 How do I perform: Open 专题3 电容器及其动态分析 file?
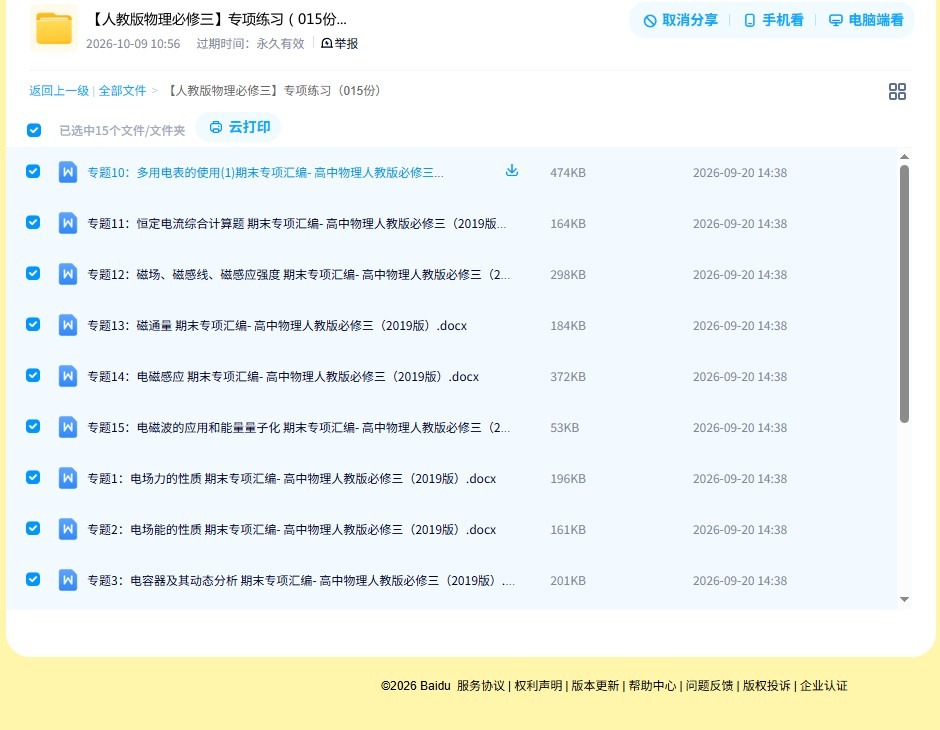pyautogui.click(x=301, y=580)
